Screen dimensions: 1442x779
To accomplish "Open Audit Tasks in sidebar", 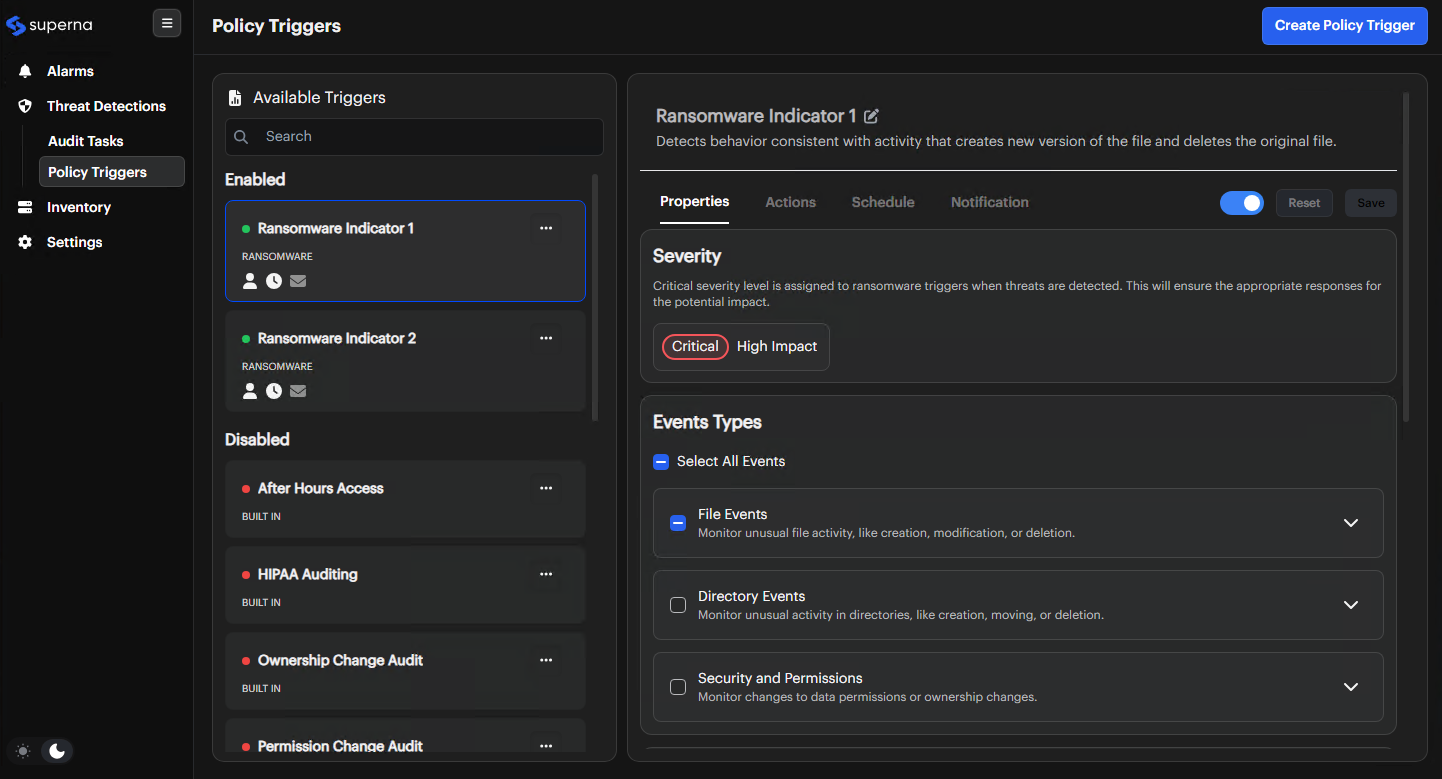I will point(86,141).
